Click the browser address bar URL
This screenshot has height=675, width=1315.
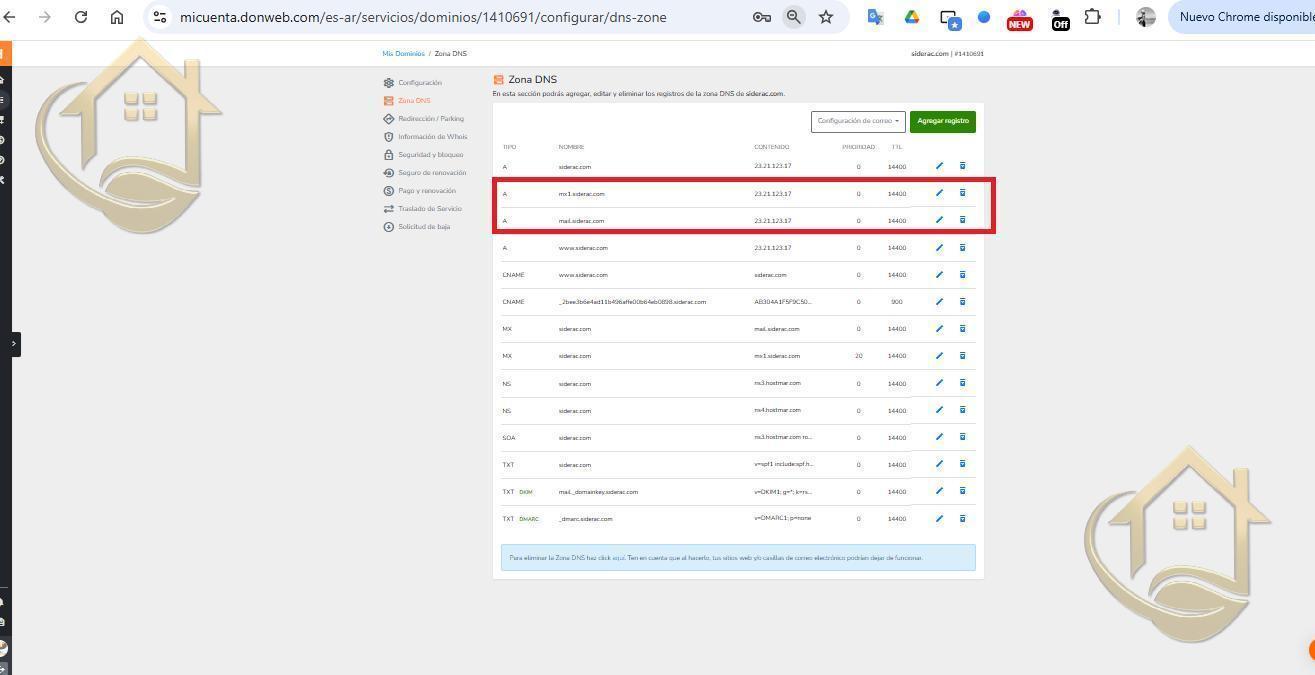pyautogui.click(x=423, y=17)
